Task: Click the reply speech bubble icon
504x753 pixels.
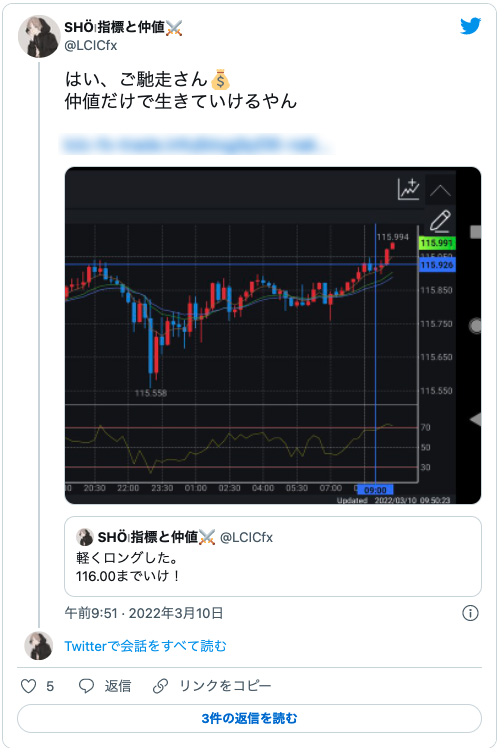Action: pyautogui.click(x=86, y=686)
